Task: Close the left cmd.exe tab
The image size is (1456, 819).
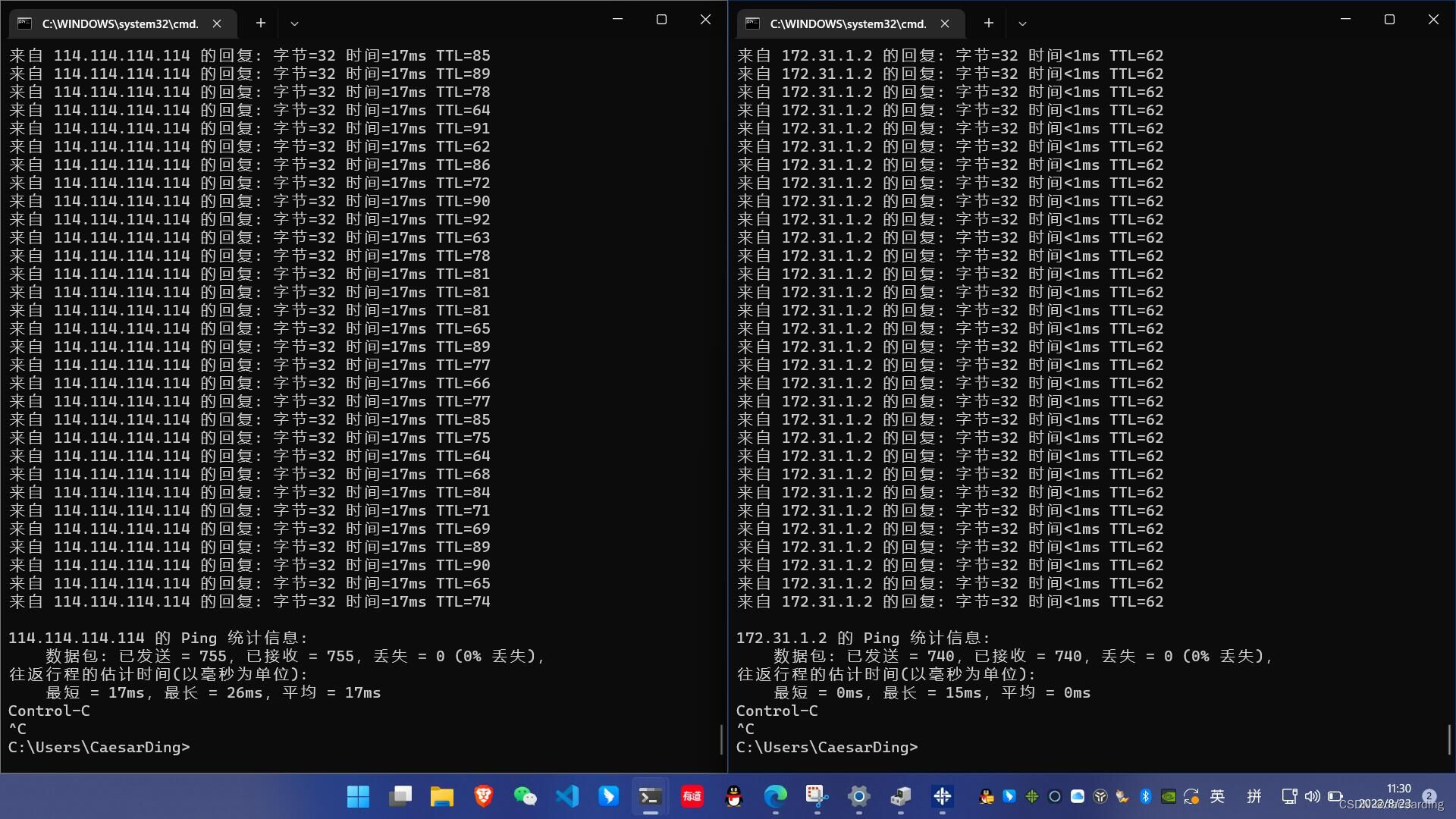Action: pos(217,24)
